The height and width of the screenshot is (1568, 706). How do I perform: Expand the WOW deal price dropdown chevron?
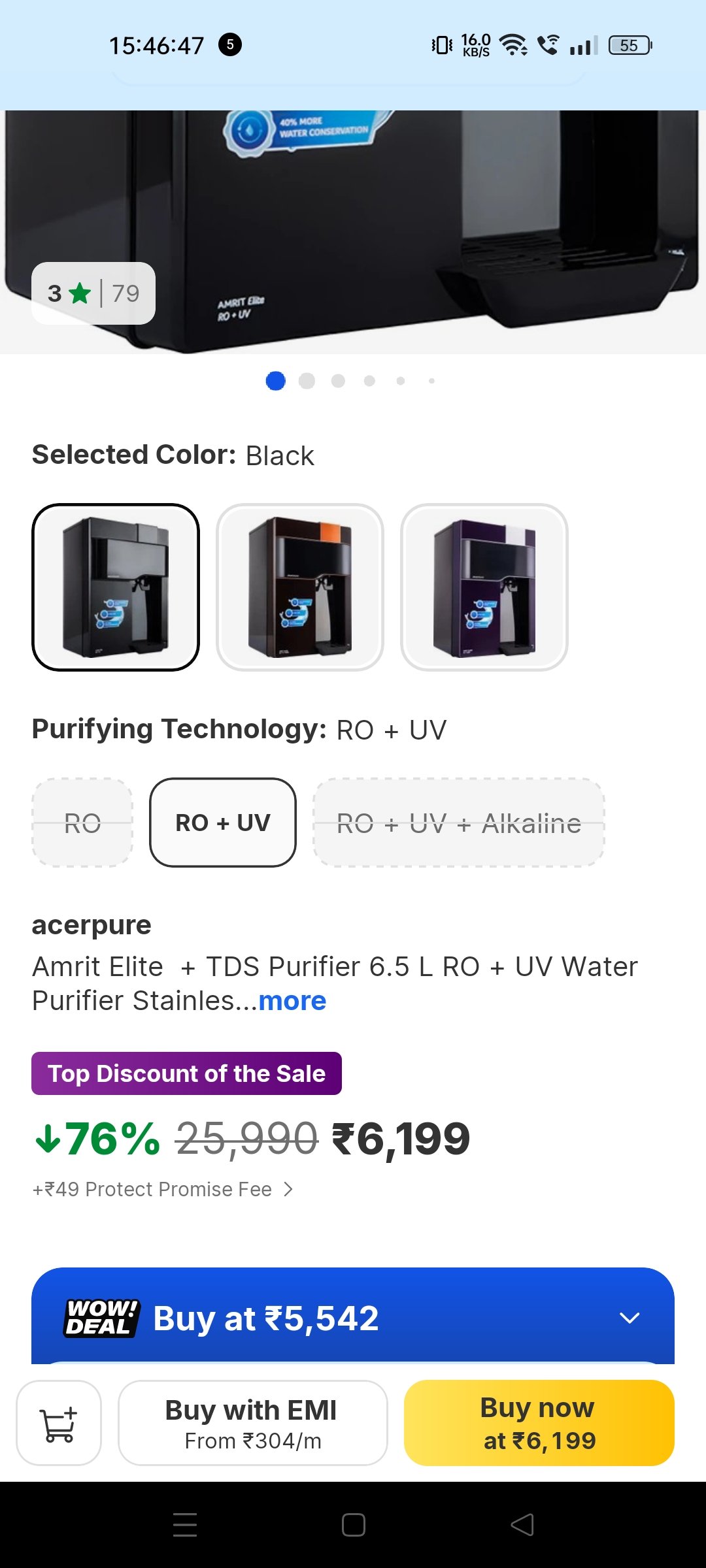(629, 1318)
